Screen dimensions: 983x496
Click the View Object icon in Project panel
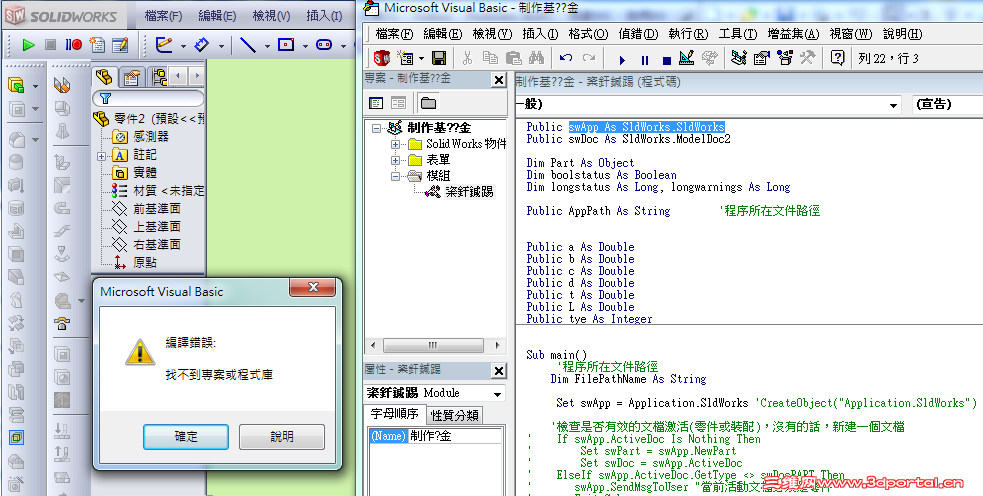coord(398,102)
